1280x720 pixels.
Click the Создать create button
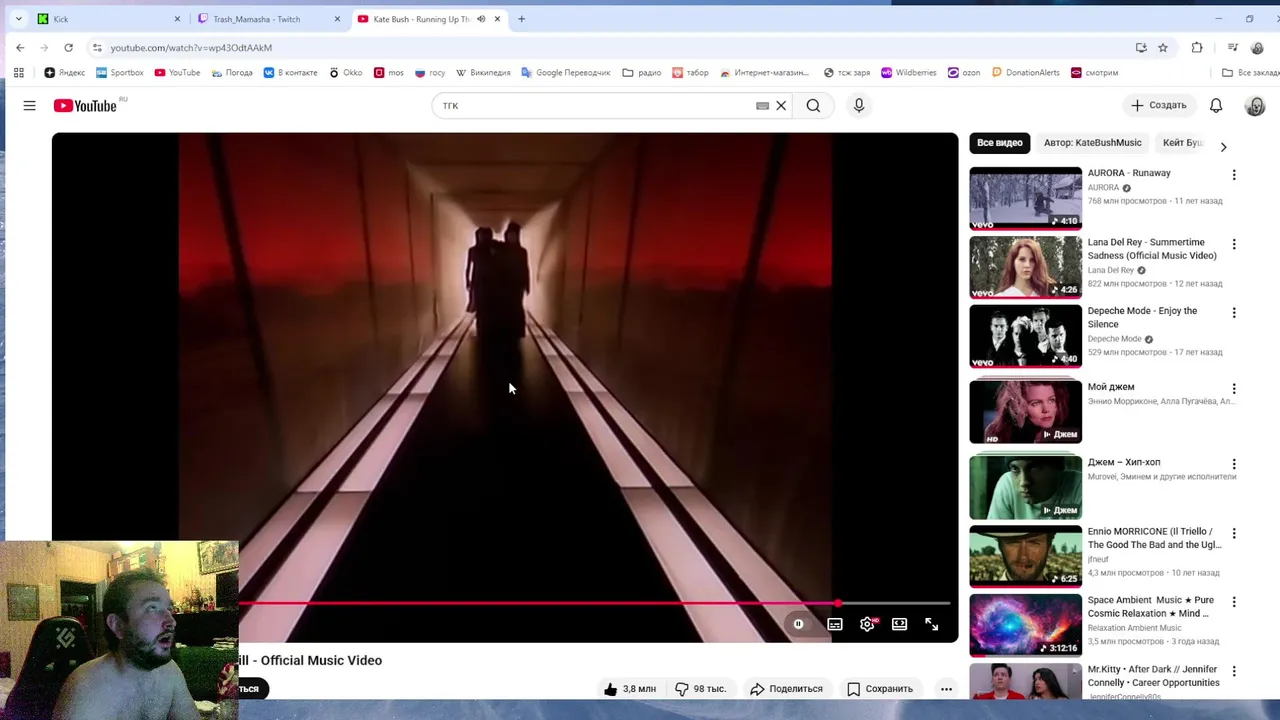pos(1158,105)
